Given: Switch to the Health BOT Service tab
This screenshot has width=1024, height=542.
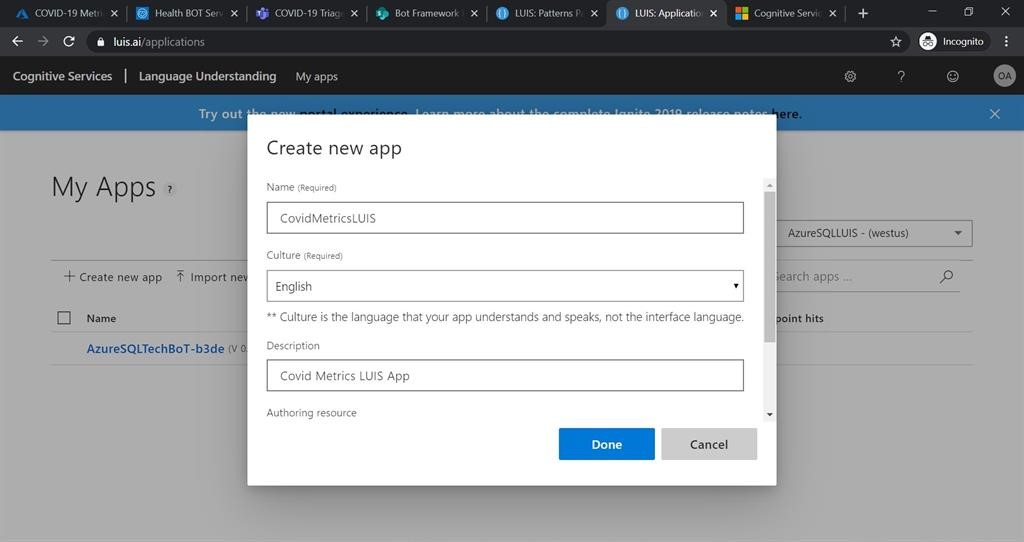Looking at the screenshot, I should pos(187,13).
